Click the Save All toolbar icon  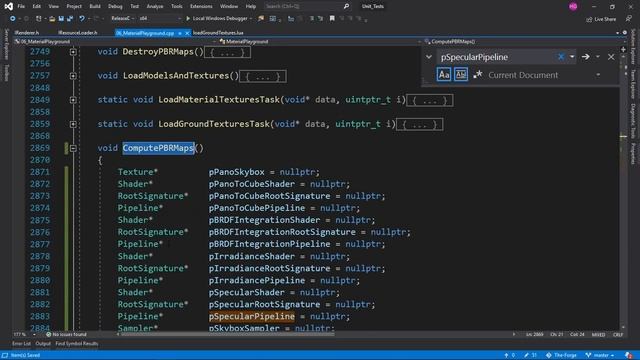click(70, 18)
